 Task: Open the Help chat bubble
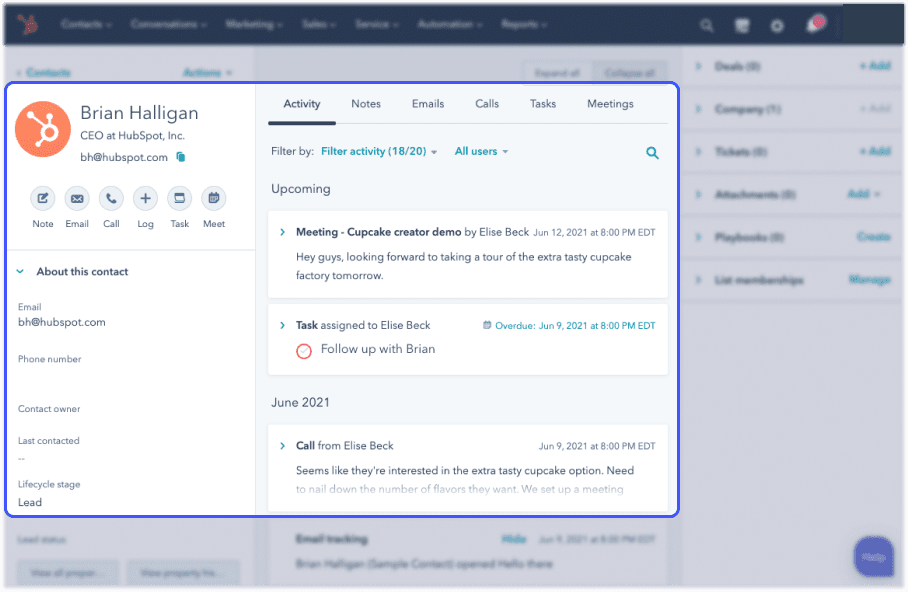coord(873,557)
